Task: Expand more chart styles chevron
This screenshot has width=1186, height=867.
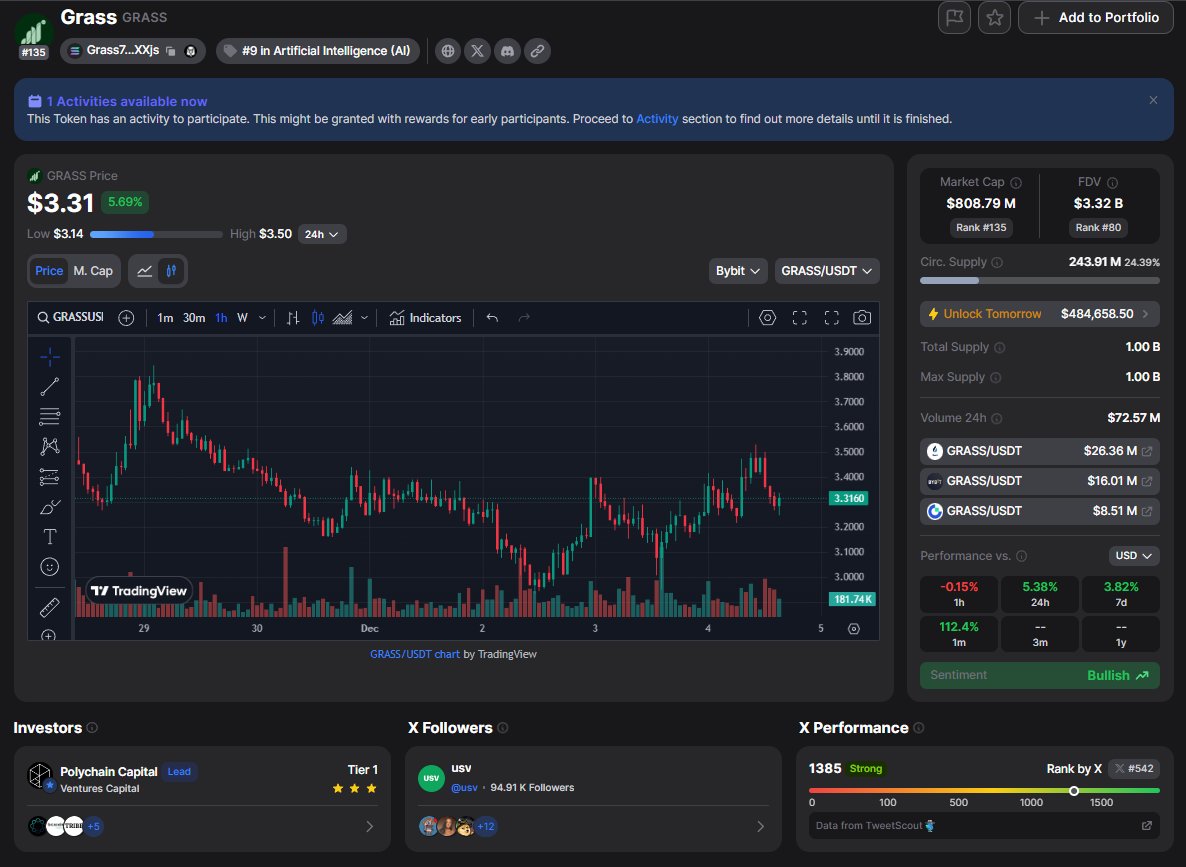Action: [365, 318]
